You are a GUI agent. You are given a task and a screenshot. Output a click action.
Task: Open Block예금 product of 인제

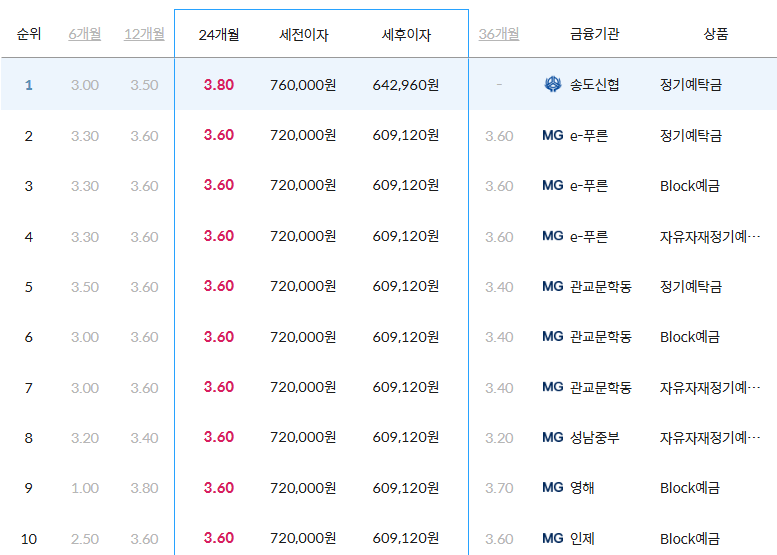pyautogui.click(x=690, y=539)
